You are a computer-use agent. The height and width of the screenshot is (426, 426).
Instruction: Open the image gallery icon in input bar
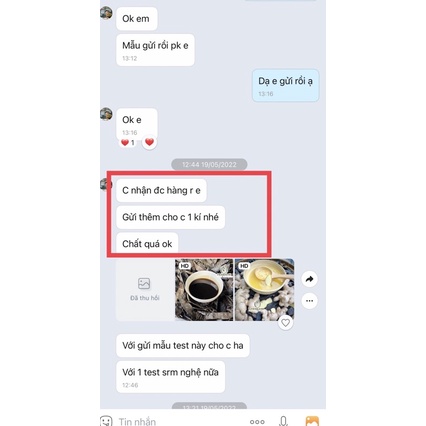pyautogui.click(x=312, y=421)
